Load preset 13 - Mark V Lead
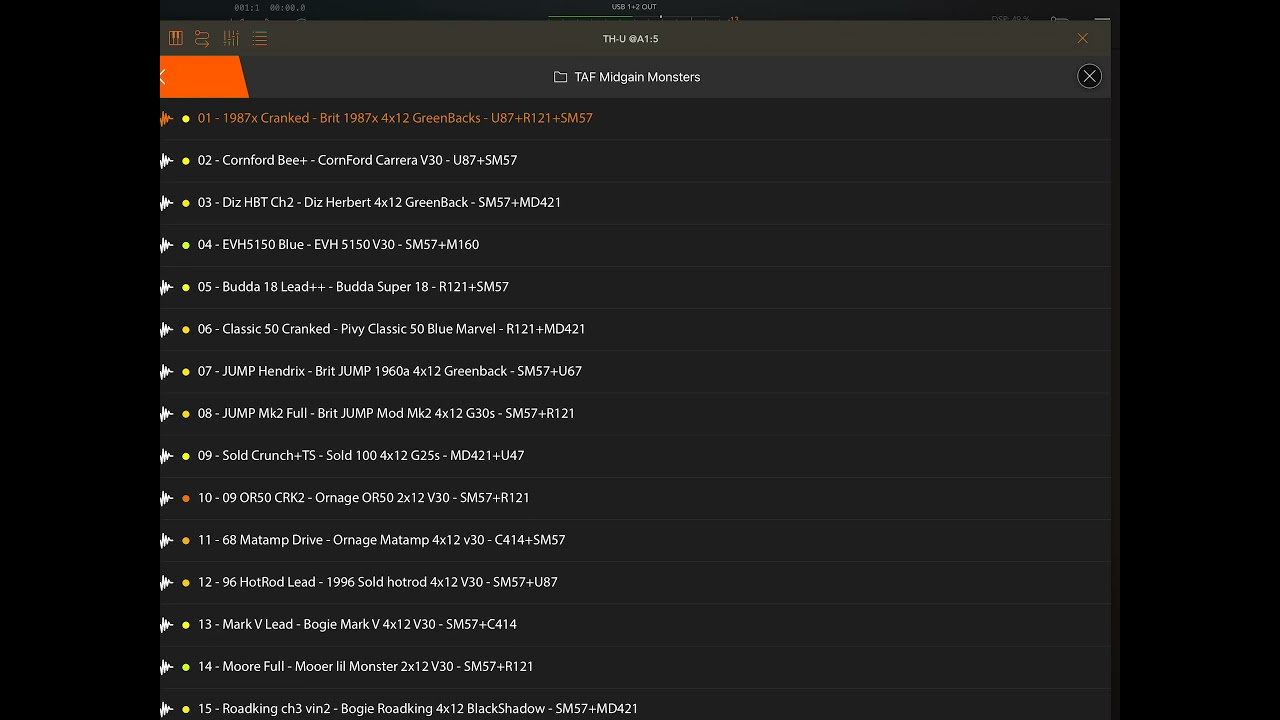This screenshot has height=720, width=1280. pos(357,624)
